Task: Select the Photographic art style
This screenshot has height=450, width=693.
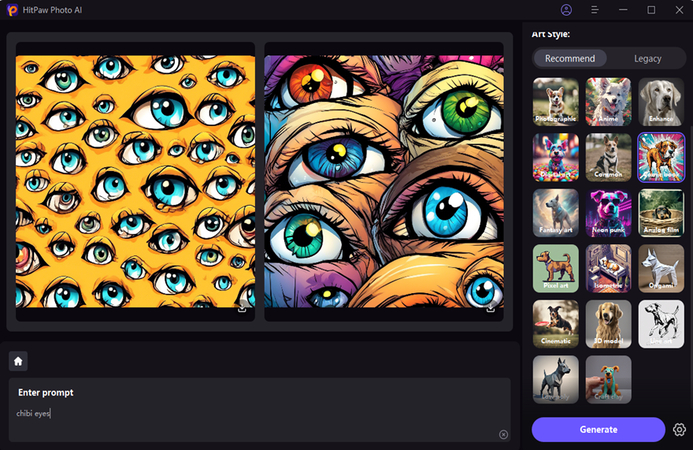Action: (x=556, y=102)
